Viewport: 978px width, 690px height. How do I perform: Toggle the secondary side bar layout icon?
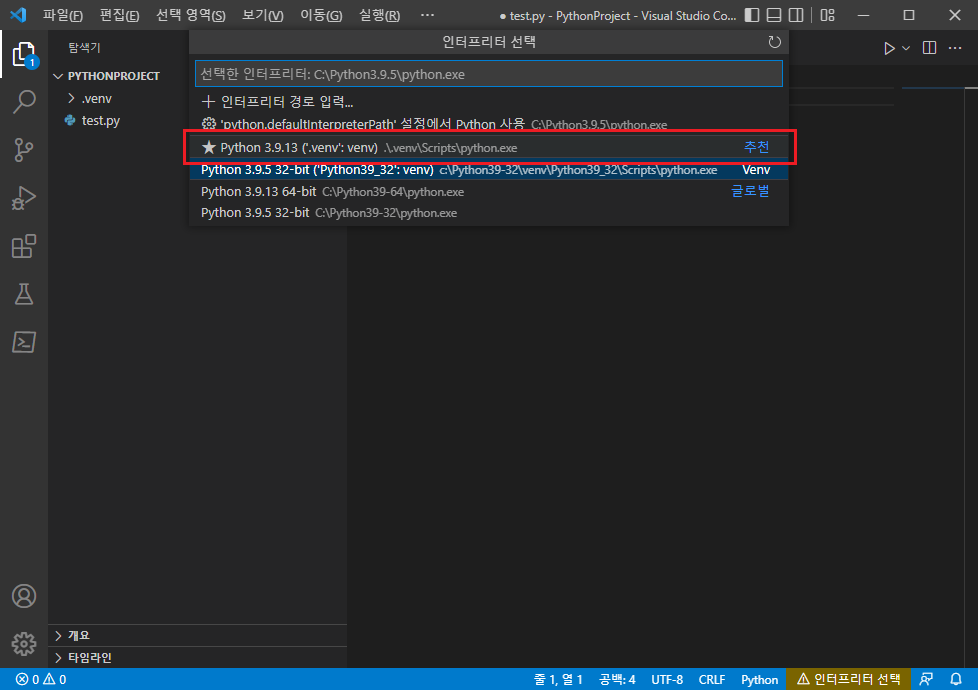pyautogui.click(x=796, y=15)
